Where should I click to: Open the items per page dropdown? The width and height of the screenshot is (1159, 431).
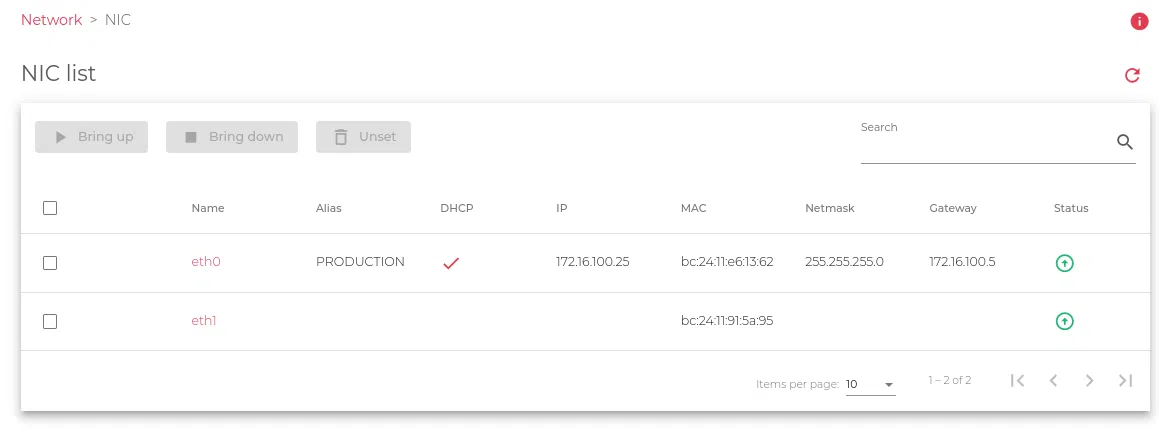point(870,384)
